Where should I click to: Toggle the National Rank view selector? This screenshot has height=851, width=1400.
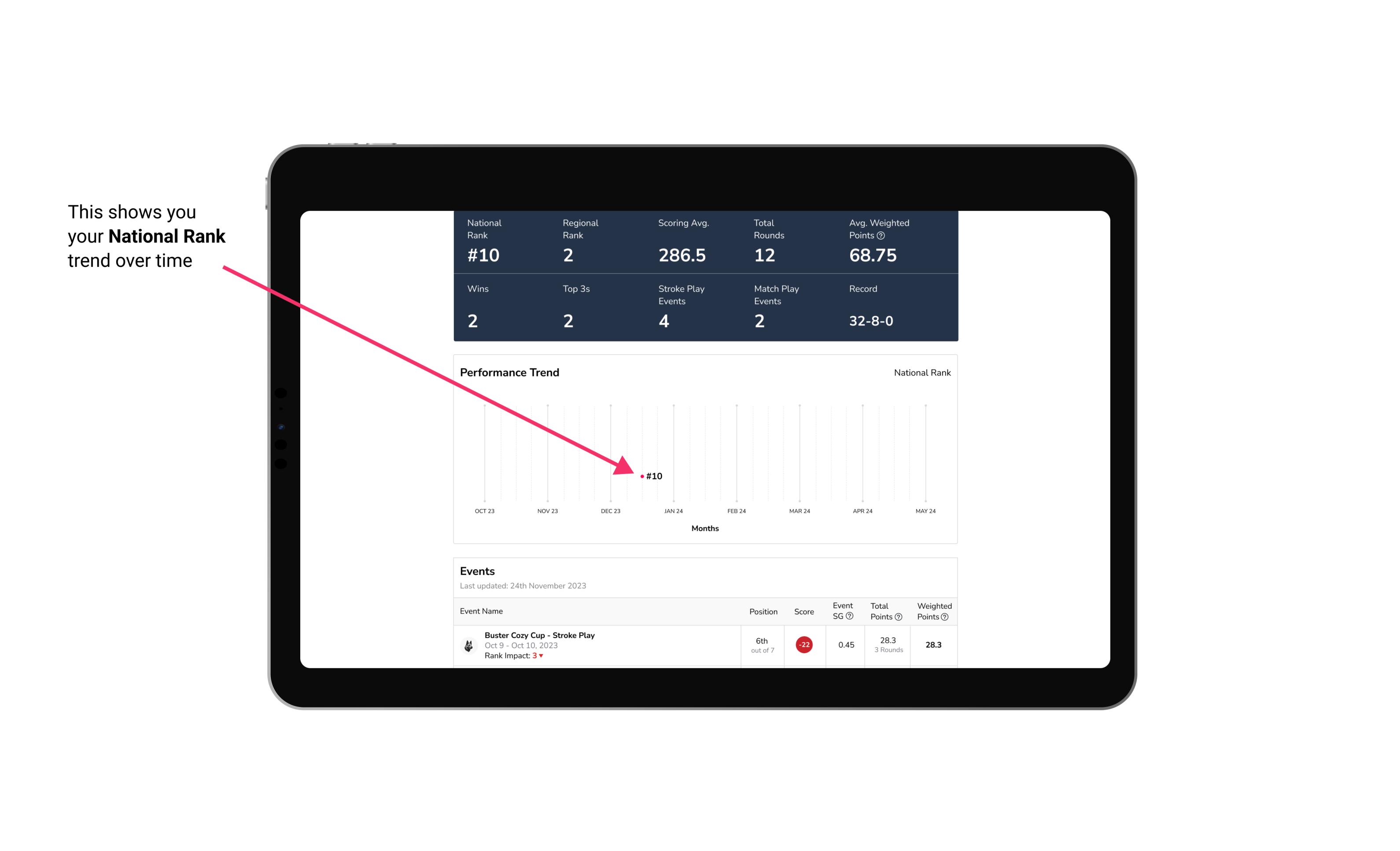[920, 372]
